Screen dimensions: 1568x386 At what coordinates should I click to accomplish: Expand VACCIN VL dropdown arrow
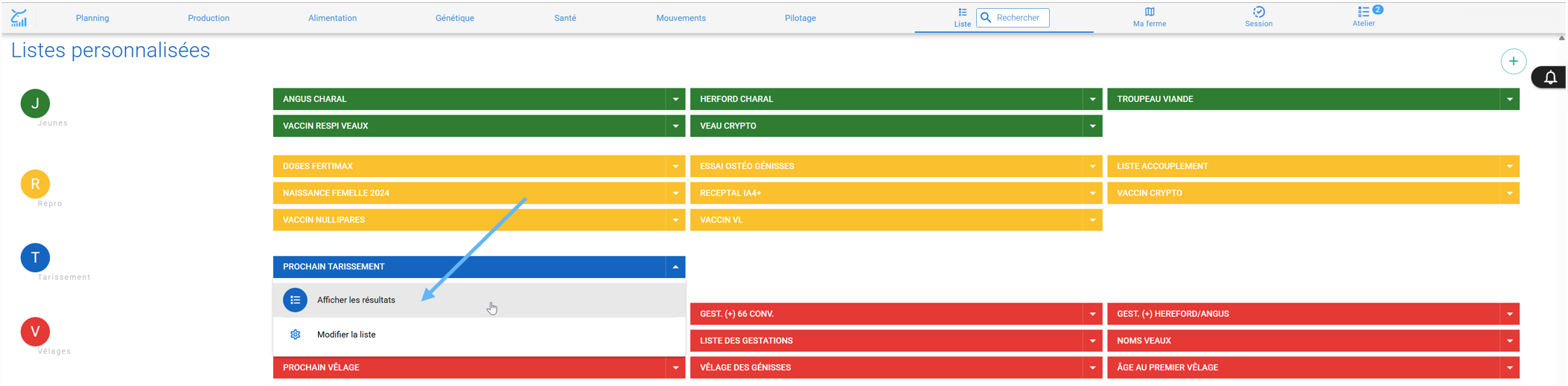click(1092, 220)
